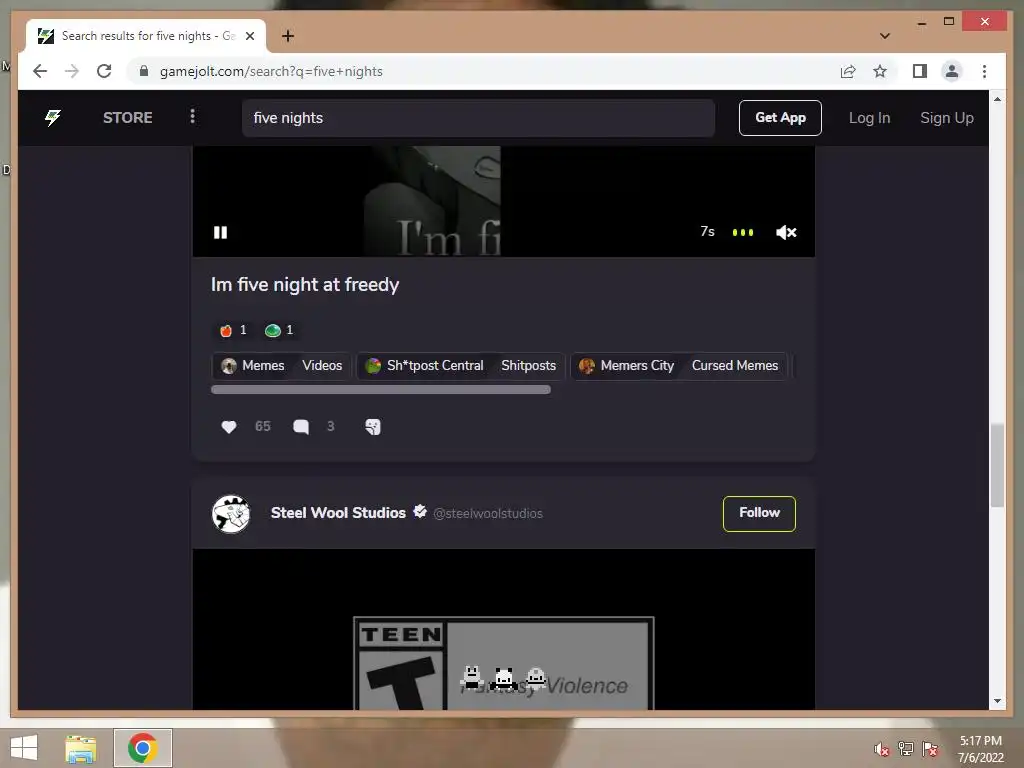Screen dimensions: 1024x768
Task: Pause the playing video
Action: pos(221,232)
